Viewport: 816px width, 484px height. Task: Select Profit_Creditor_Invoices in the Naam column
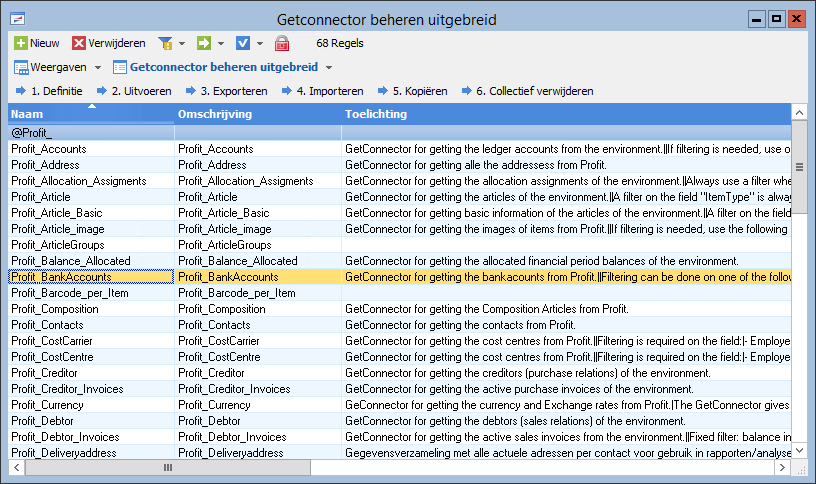pos(67,389)
